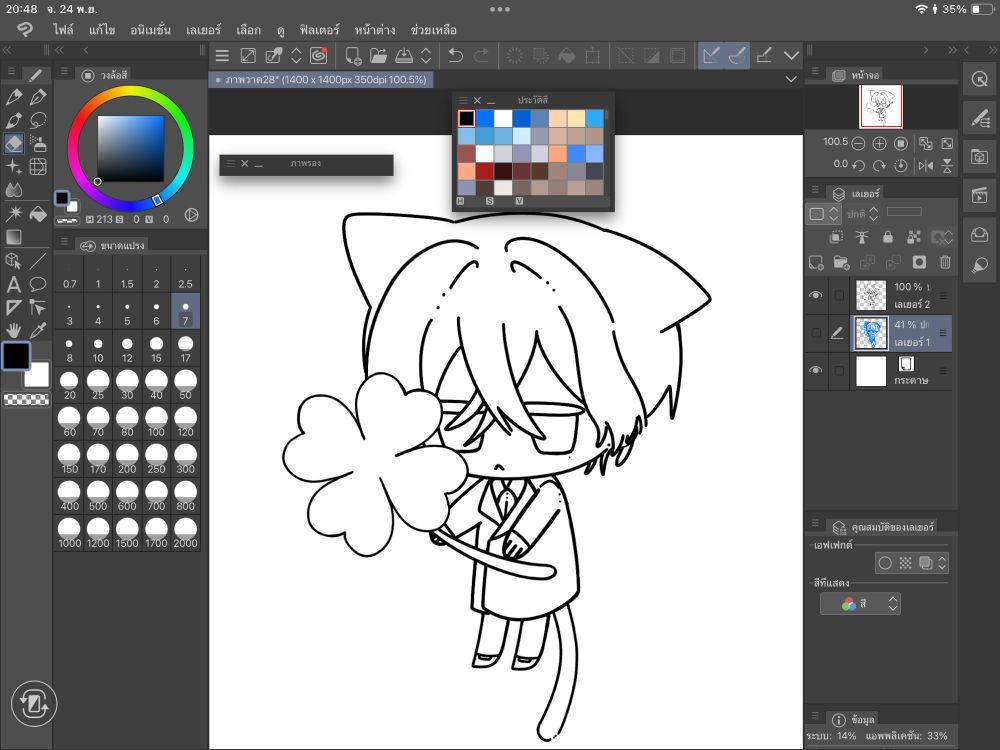Select the Decoration sparkle tool
Image resolution: width=1000 pixels, height=750 pixels.
(x=13, y=166)
